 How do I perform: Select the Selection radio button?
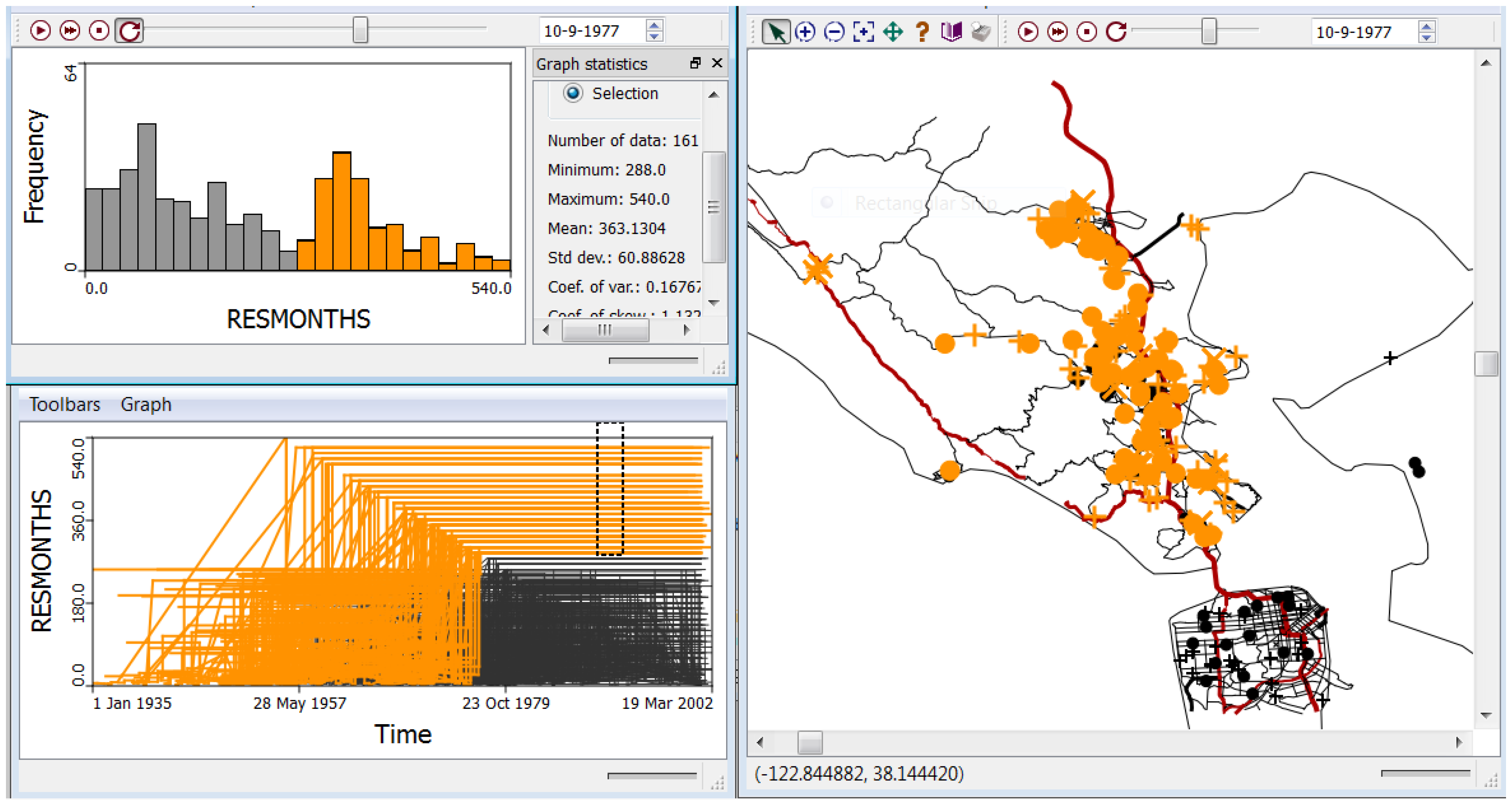[x=573, y=93]
